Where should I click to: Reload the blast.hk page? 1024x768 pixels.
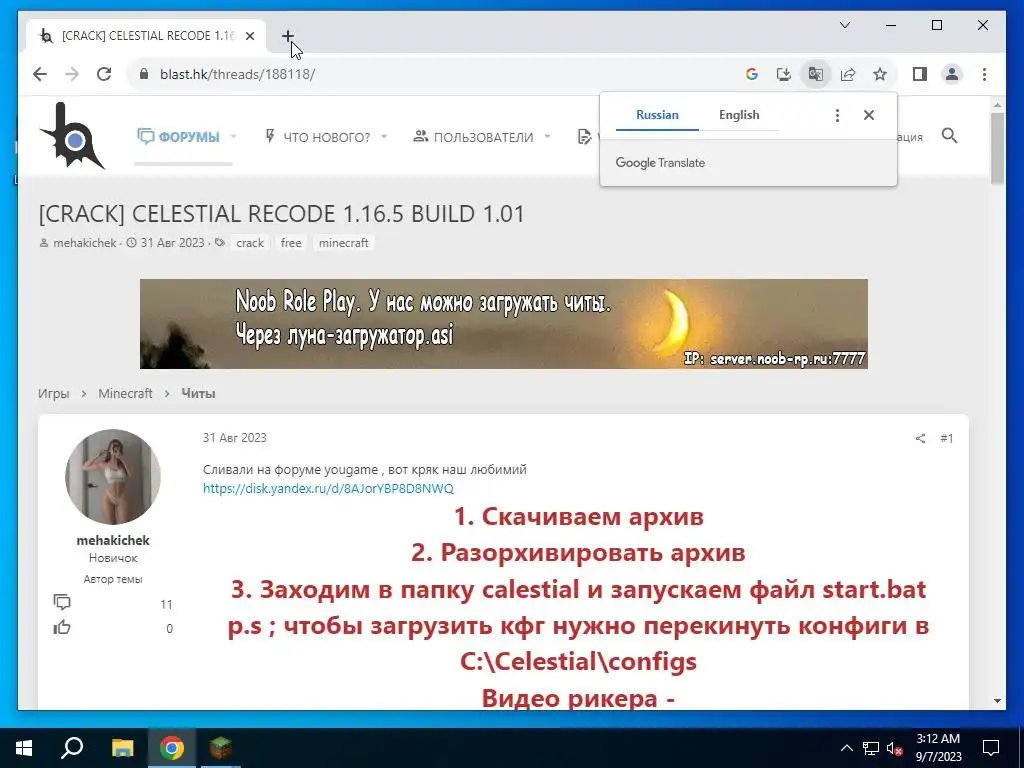[x=104, y=74]
